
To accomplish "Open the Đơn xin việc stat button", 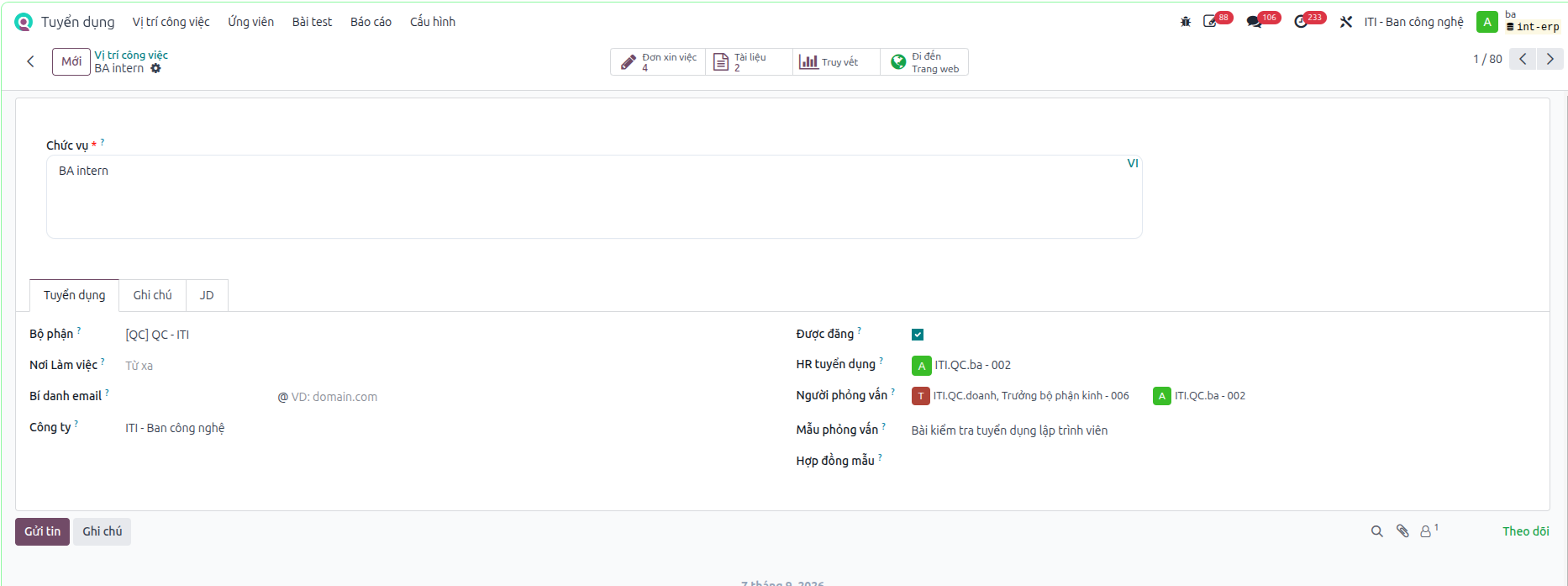I will tap(658, 62).
